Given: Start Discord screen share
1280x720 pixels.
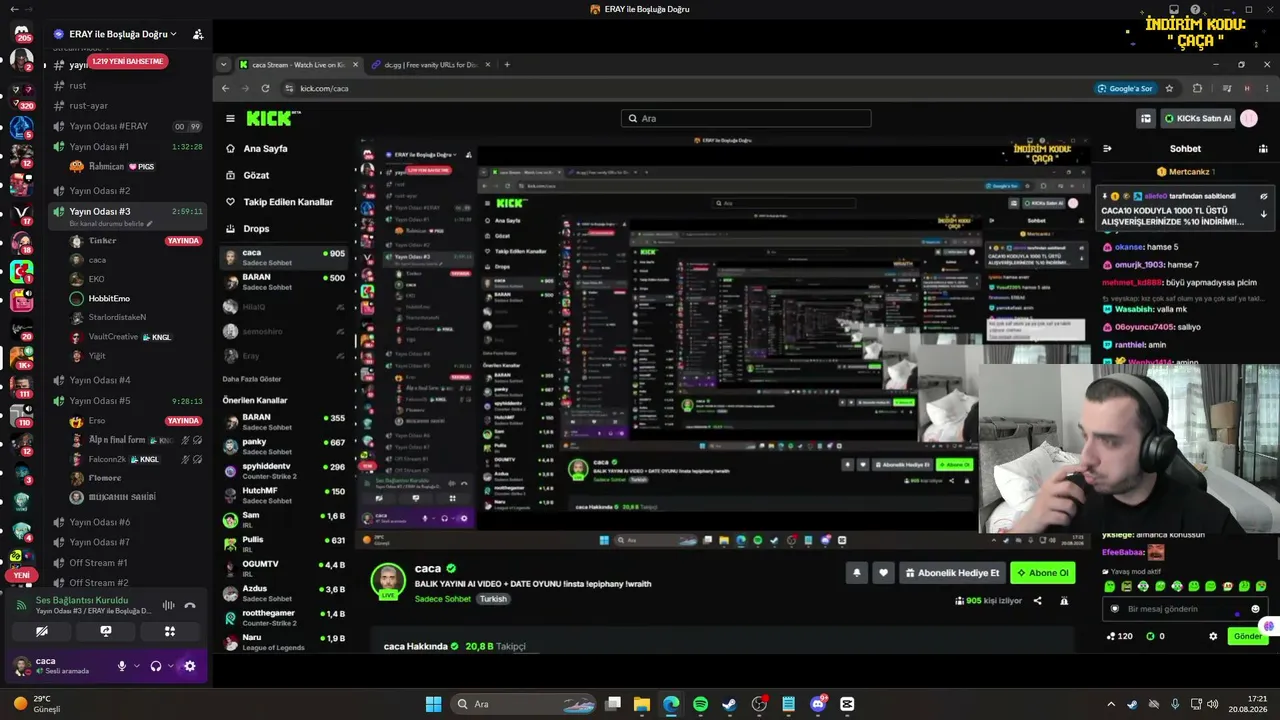Looking at the screenshot, I should [x=105, y=631].
